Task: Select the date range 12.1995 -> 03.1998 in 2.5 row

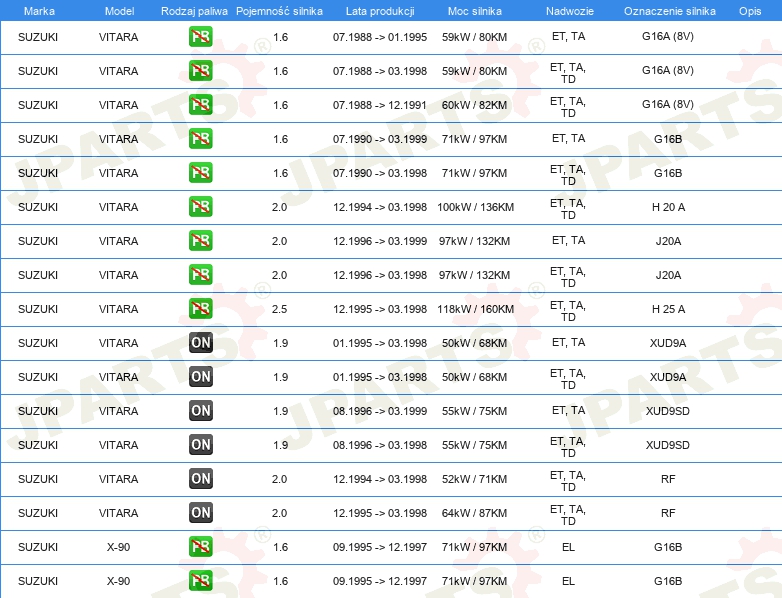Action: [380, 309]
